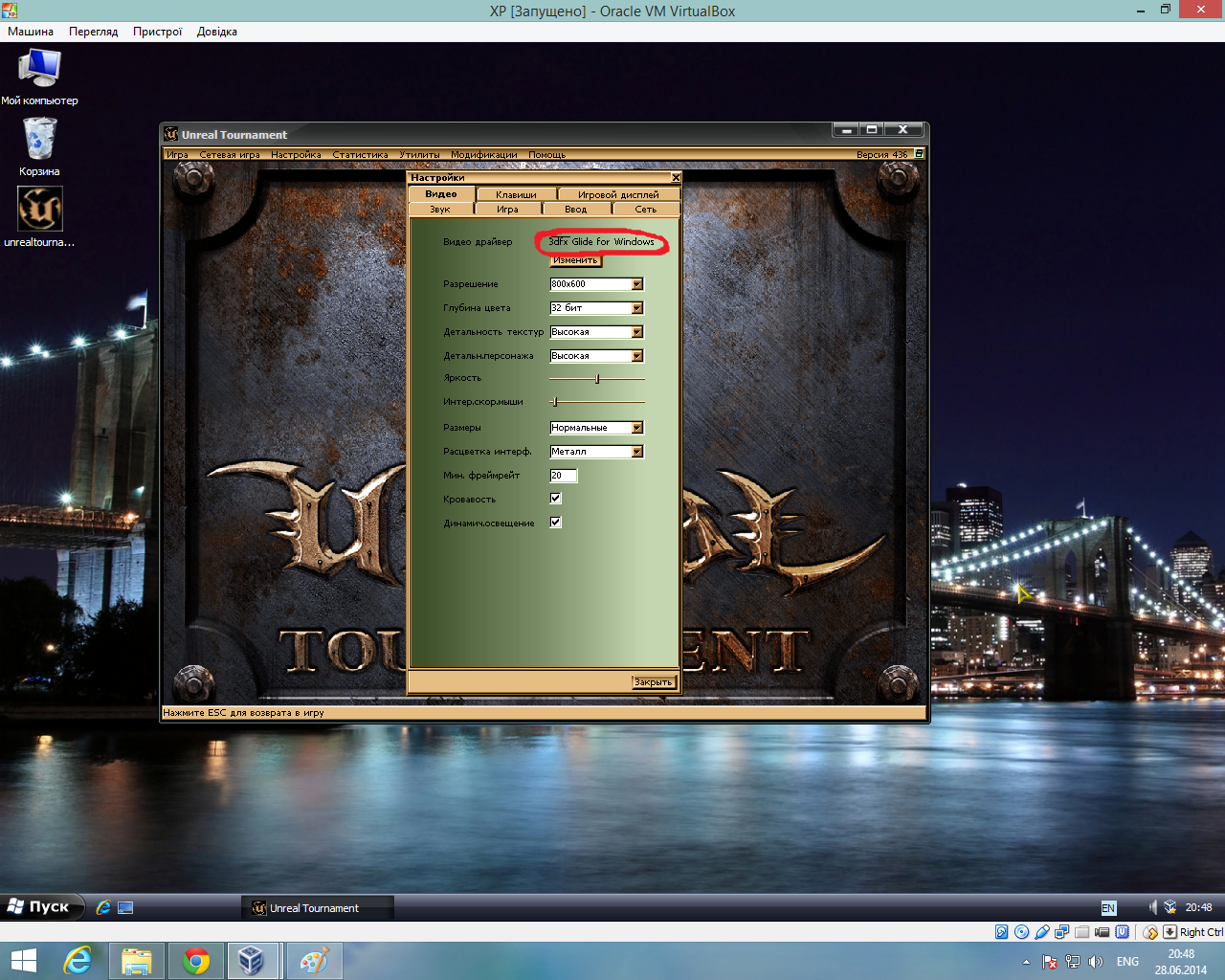Viewport: 1225px width, 980px height.
Task: Select VirtualBox cube icon on host taskbar
Action: pyautogui.click(x=254, y=961)
